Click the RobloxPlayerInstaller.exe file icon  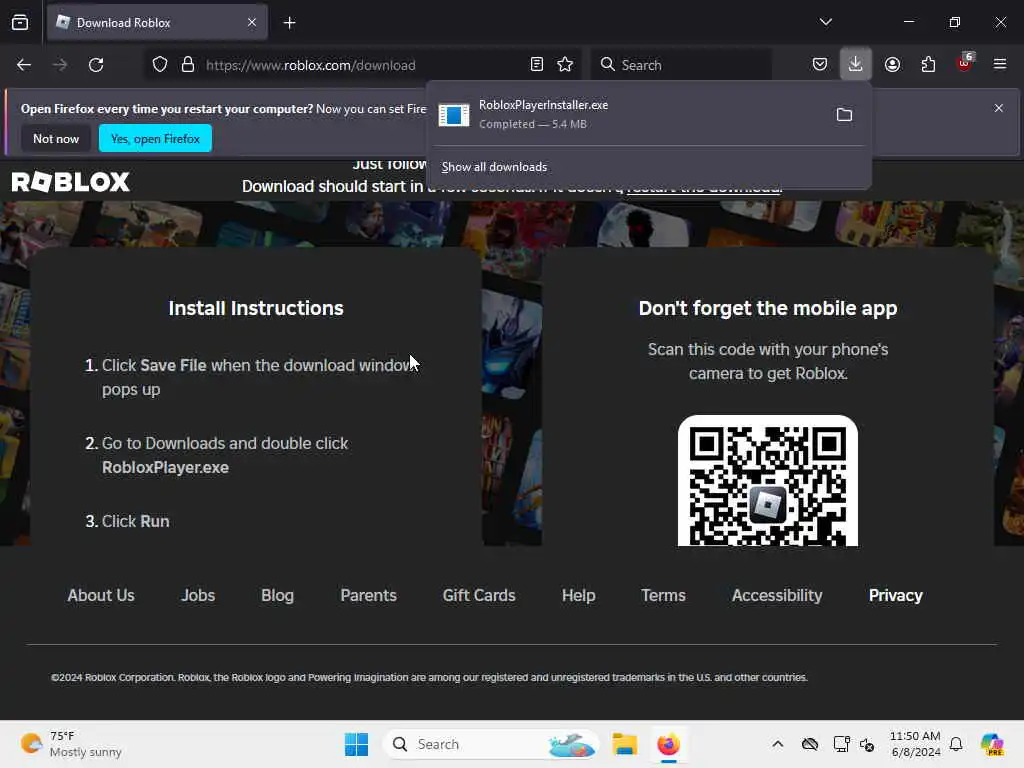tap(454, 115)
